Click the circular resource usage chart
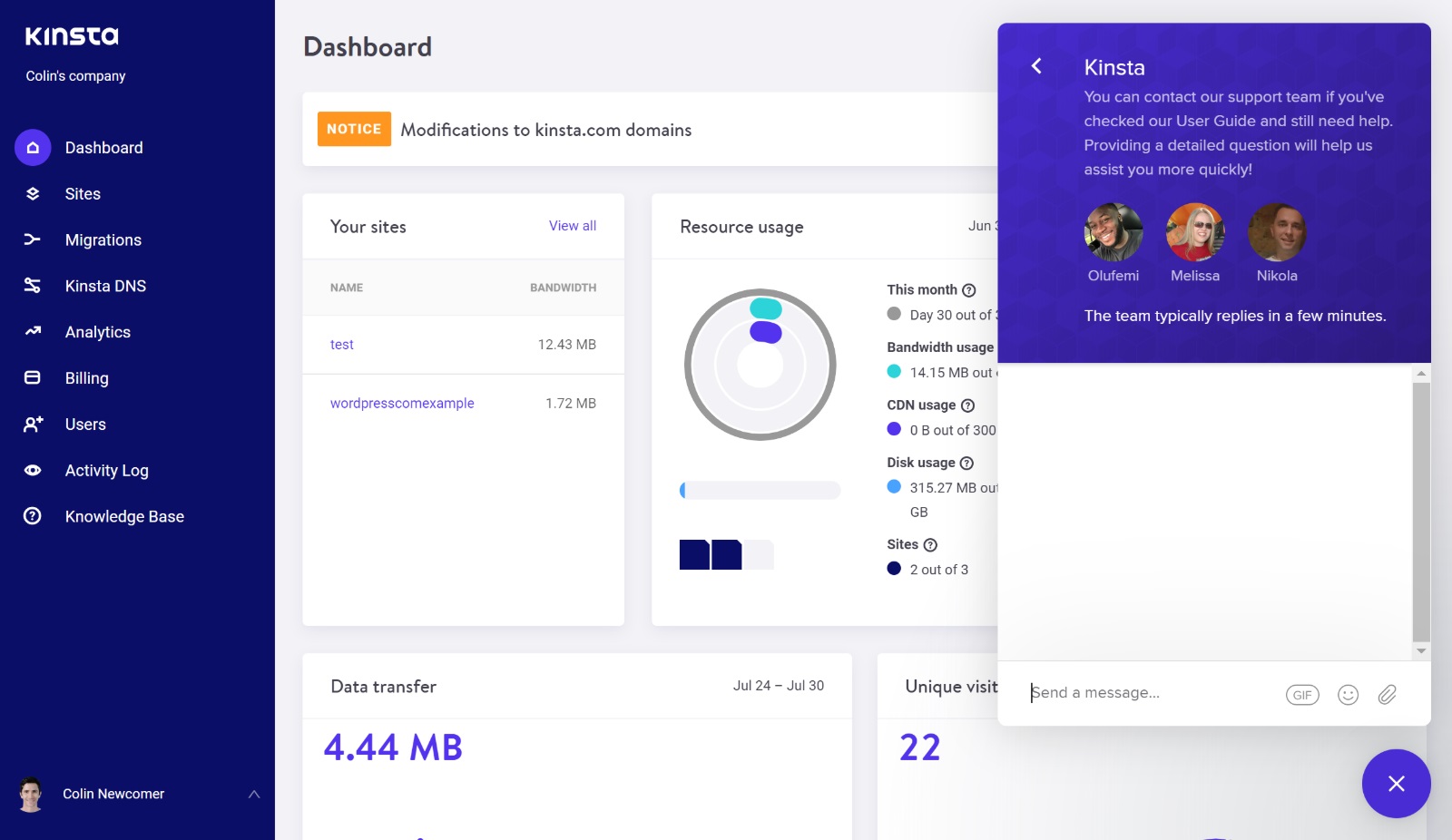1452x840 pixels. (x=760, y=365)
